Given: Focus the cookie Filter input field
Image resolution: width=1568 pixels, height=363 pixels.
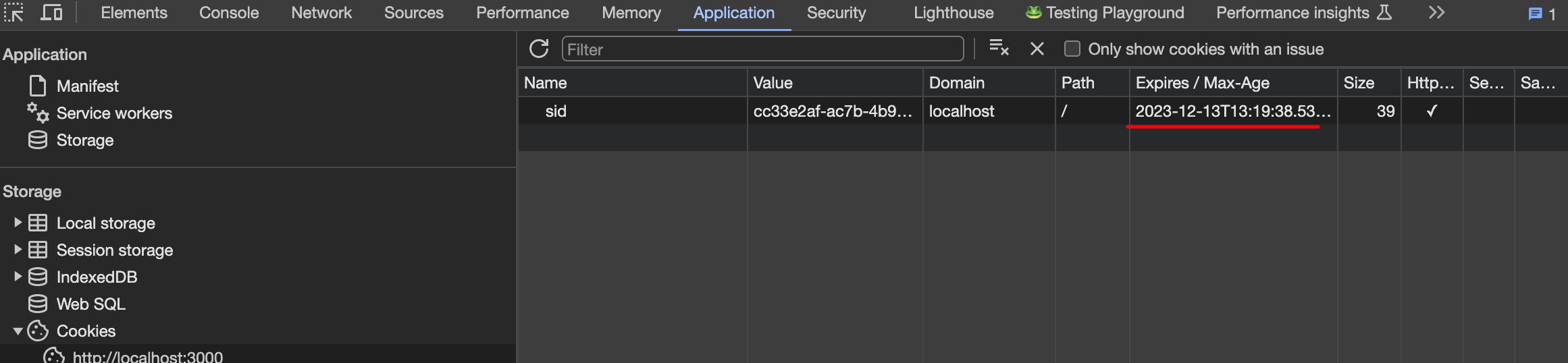Looking at the screenshot, I should click(762, 49).
